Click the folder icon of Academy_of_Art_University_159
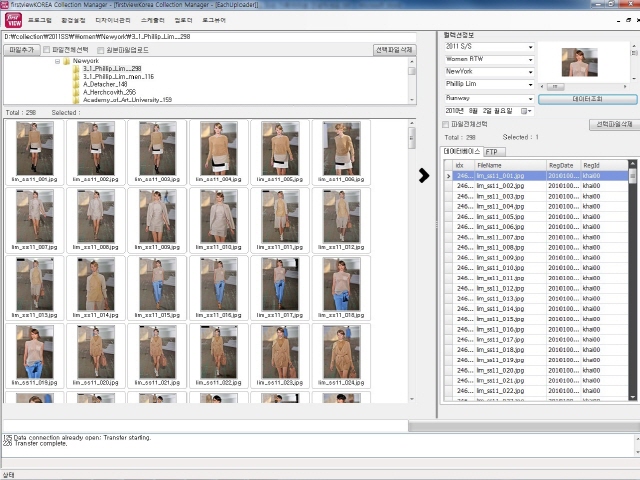 click(76, 100)
